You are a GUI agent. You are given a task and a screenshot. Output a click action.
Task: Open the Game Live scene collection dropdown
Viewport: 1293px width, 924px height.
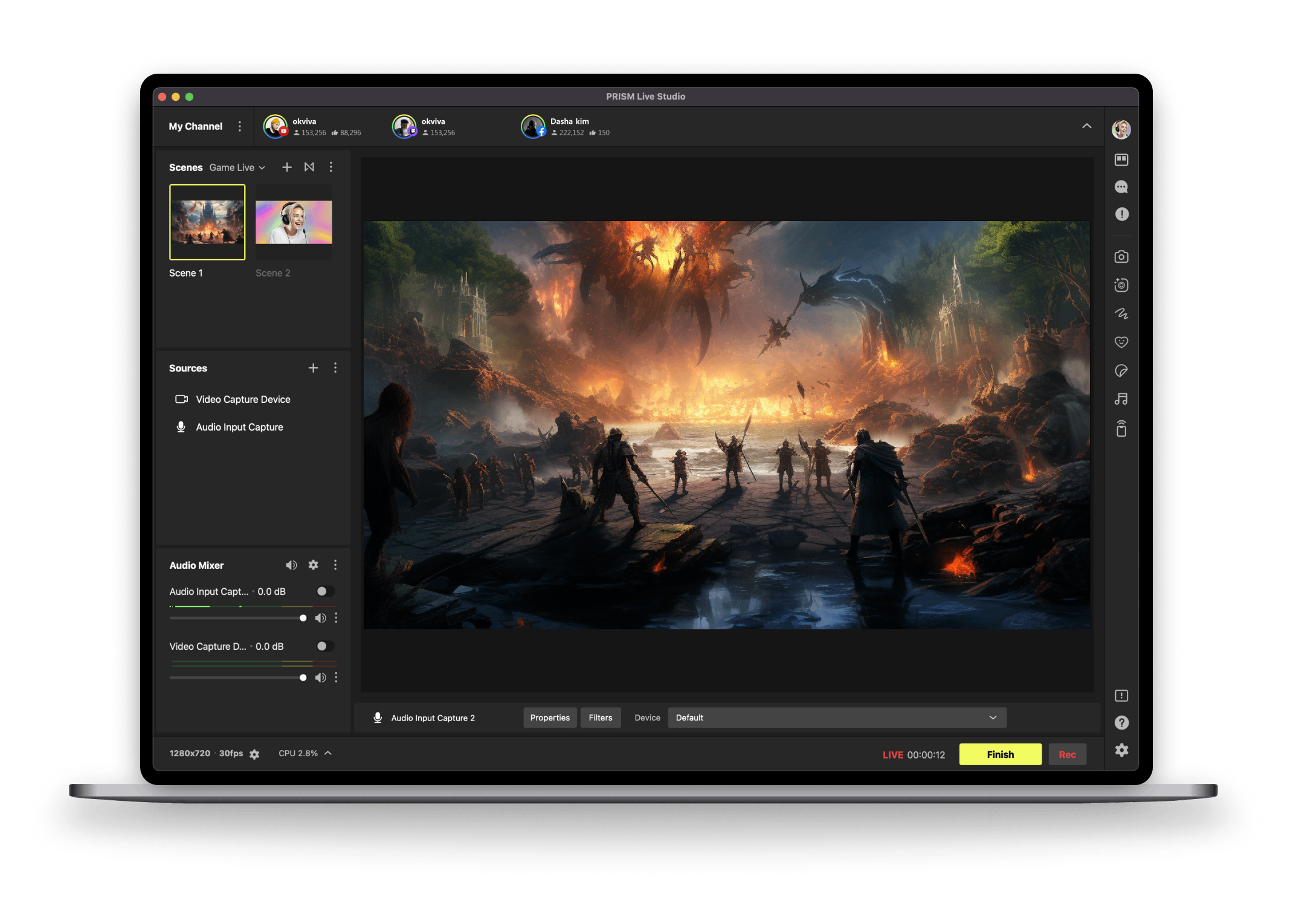(x=237, y=167)
